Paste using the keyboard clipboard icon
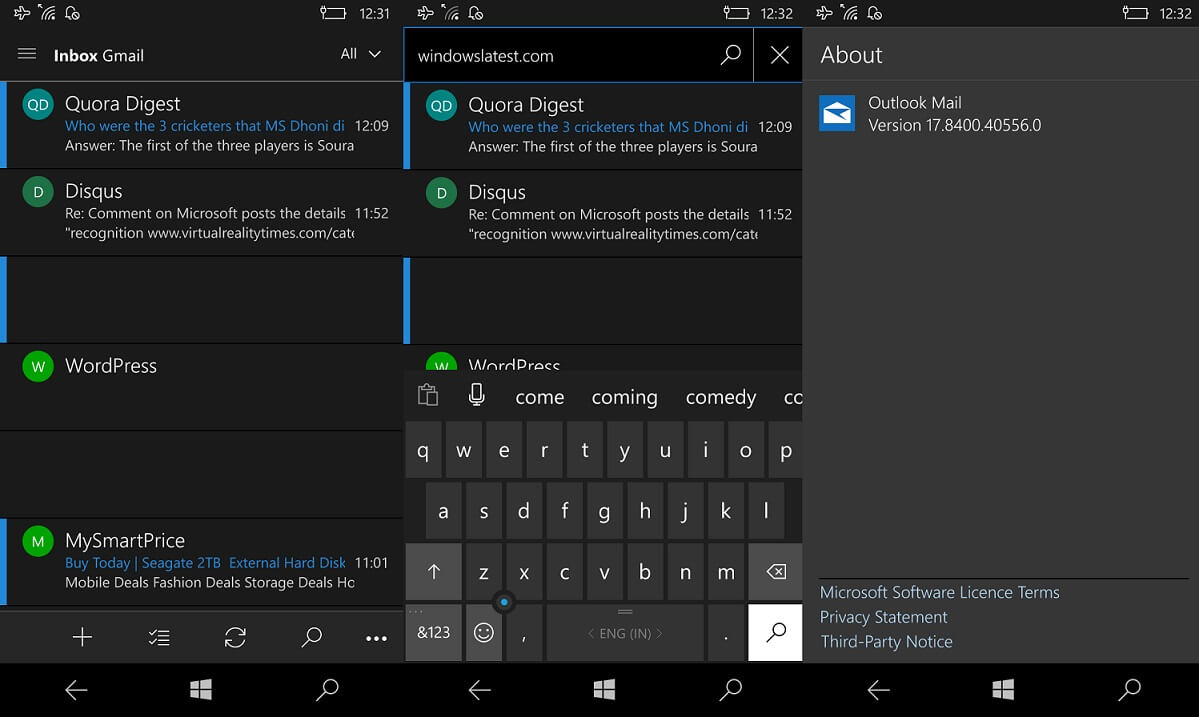Image resolution: width=1199 pixels, height=717 pixels. tap(428, 395)
